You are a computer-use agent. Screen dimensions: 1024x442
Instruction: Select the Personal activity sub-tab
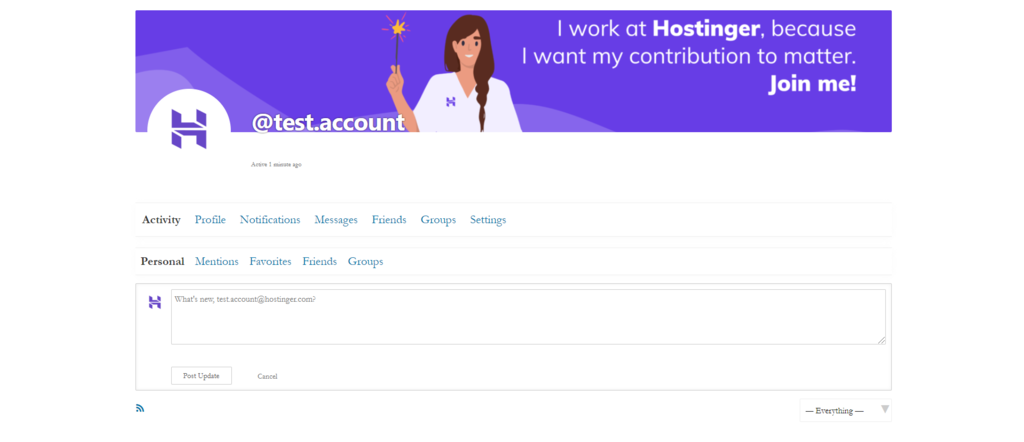click(163, 262)
